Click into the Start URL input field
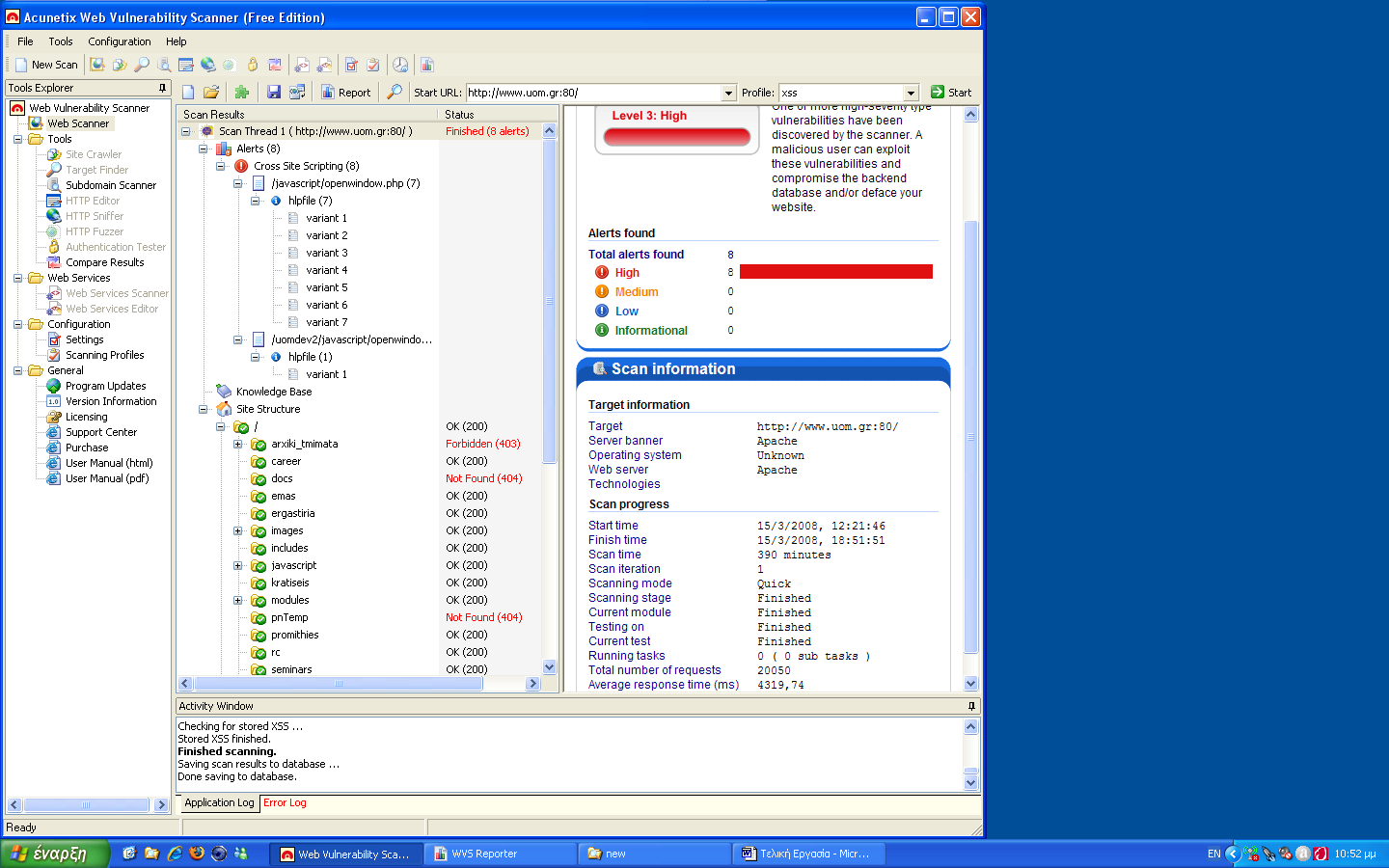The height and width of the screenshot is (868, 1389). click(x=593, y=93)
